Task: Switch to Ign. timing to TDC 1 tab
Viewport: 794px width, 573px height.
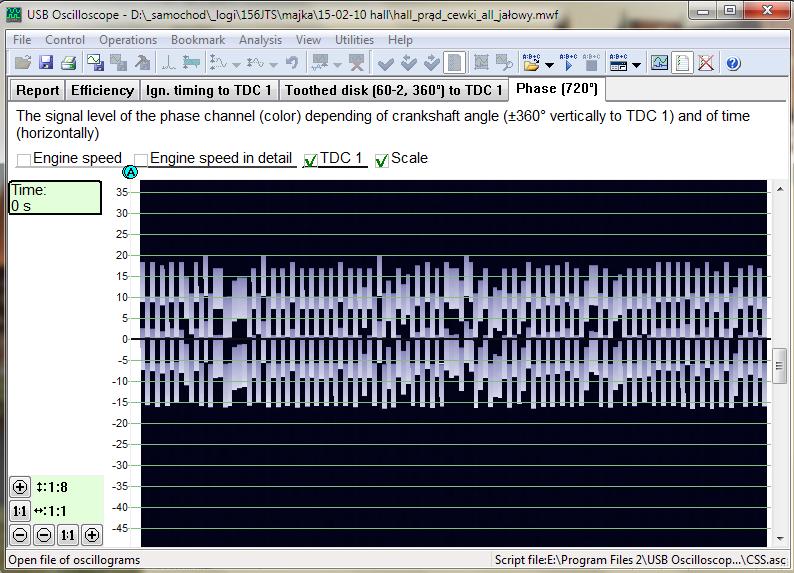Action: (x=209, y=90)
